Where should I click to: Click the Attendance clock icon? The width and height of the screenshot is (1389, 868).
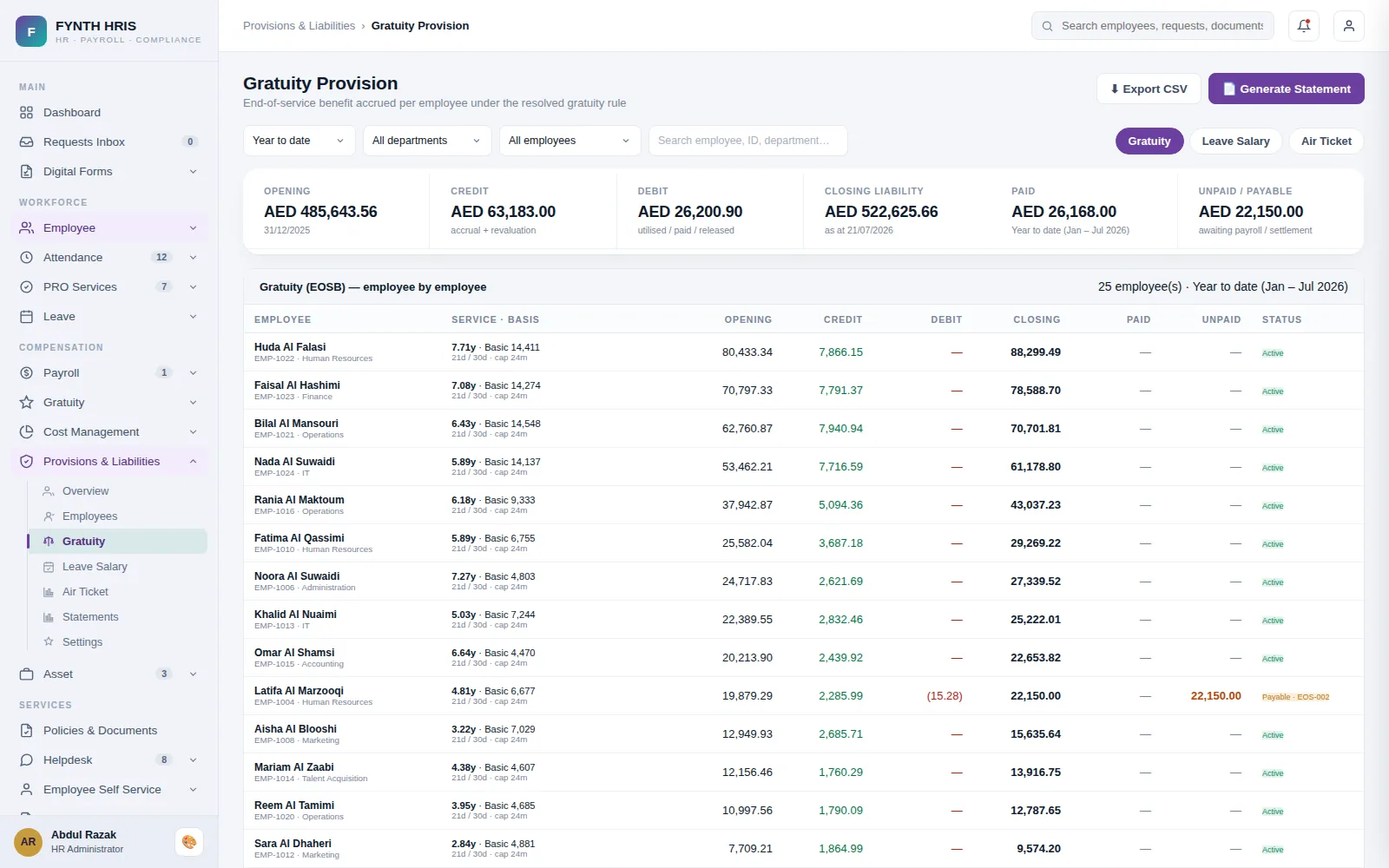point(26,258)
